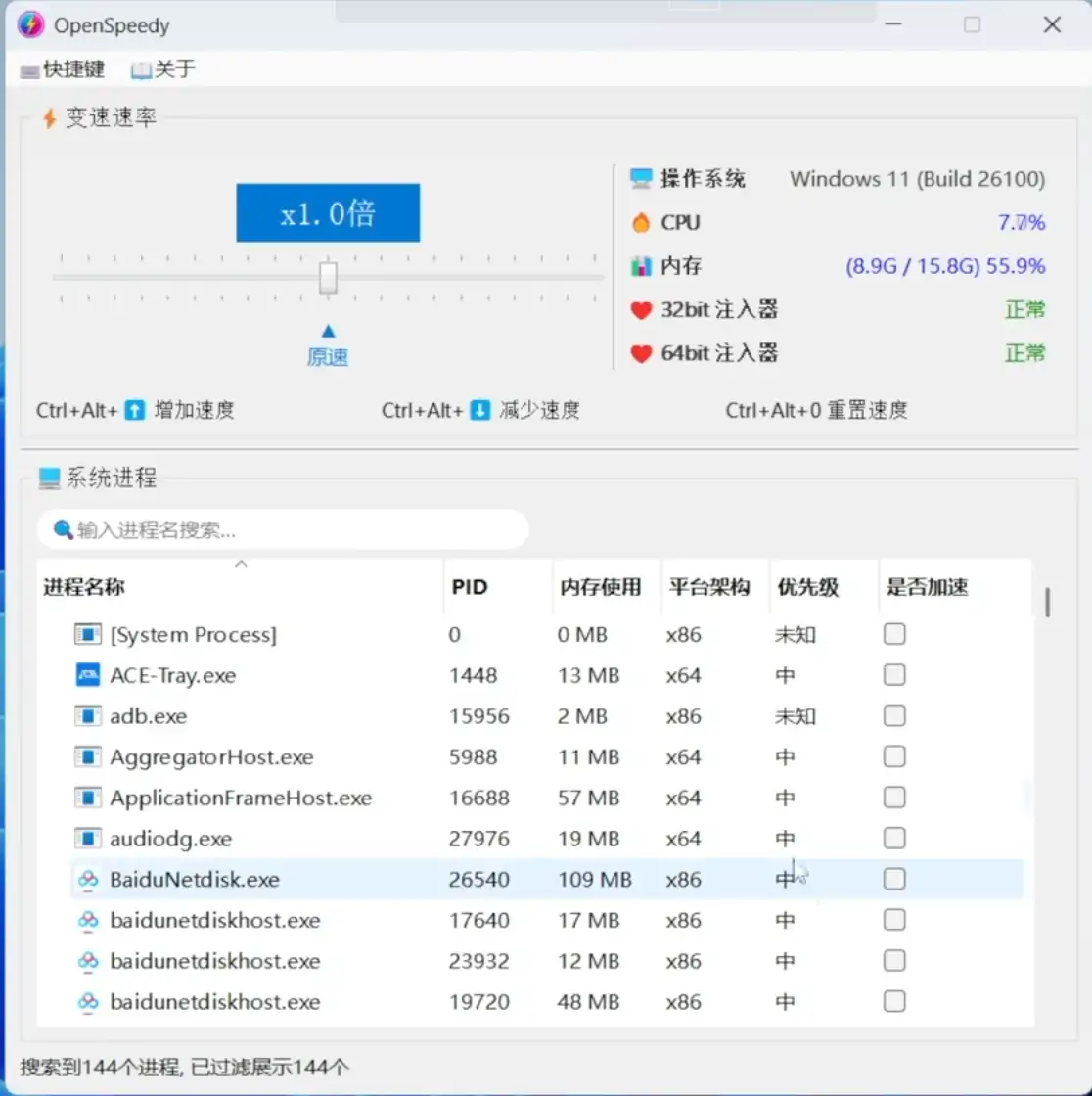Click the flame icon next to CPU
This screenshot has height=1096, width=1092.
[641, 222]
